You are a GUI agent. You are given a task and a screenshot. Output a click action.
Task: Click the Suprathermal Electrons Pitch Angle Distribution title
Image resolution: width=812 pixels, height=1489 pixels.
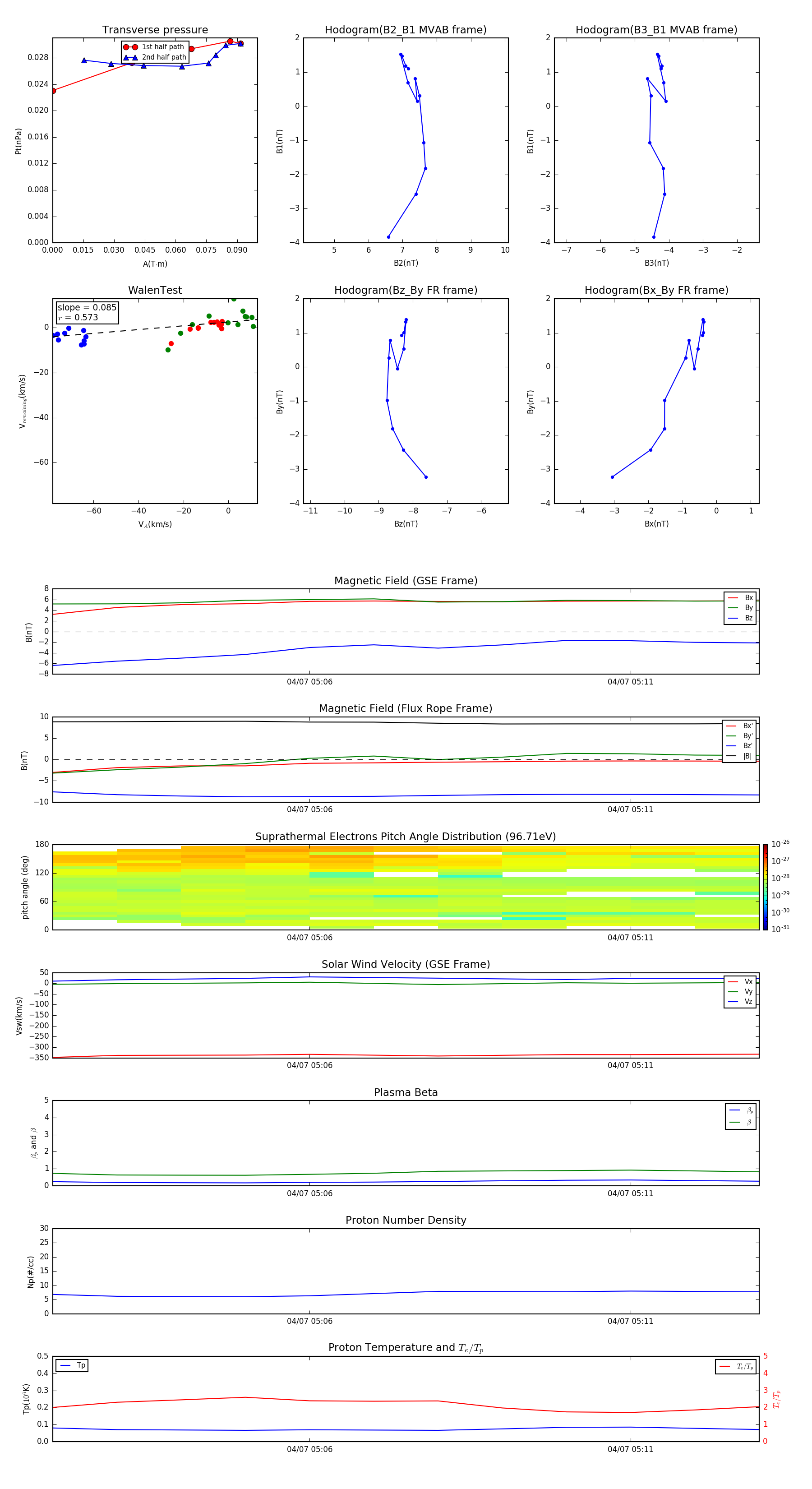click(406, 837)
